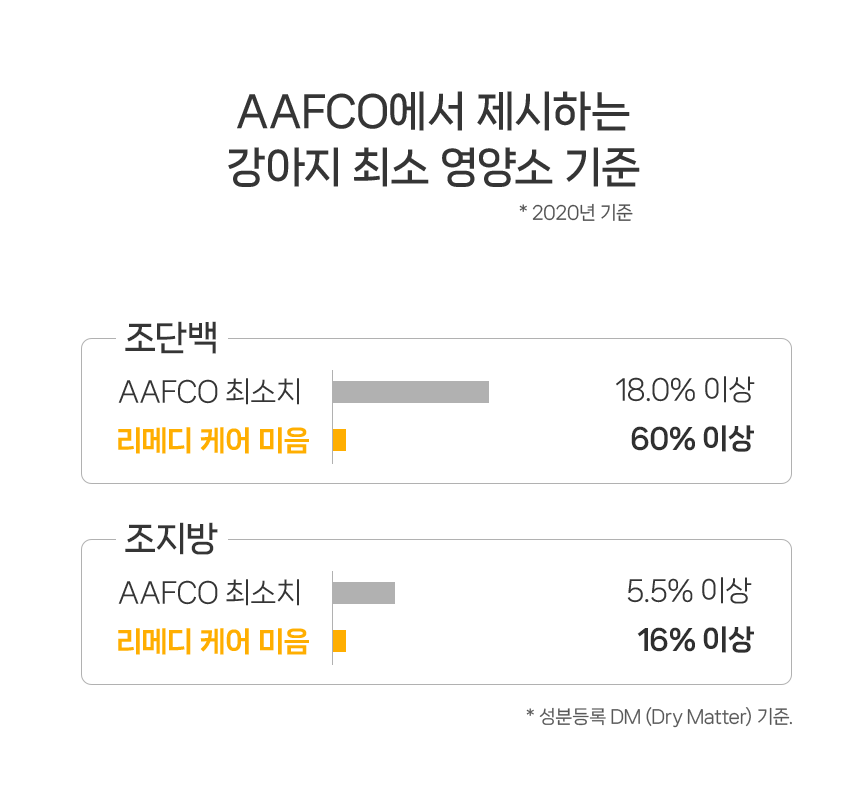860x797 pixels.
Task: Click the '조단백' section heading
Action: [x=170, y=337]
